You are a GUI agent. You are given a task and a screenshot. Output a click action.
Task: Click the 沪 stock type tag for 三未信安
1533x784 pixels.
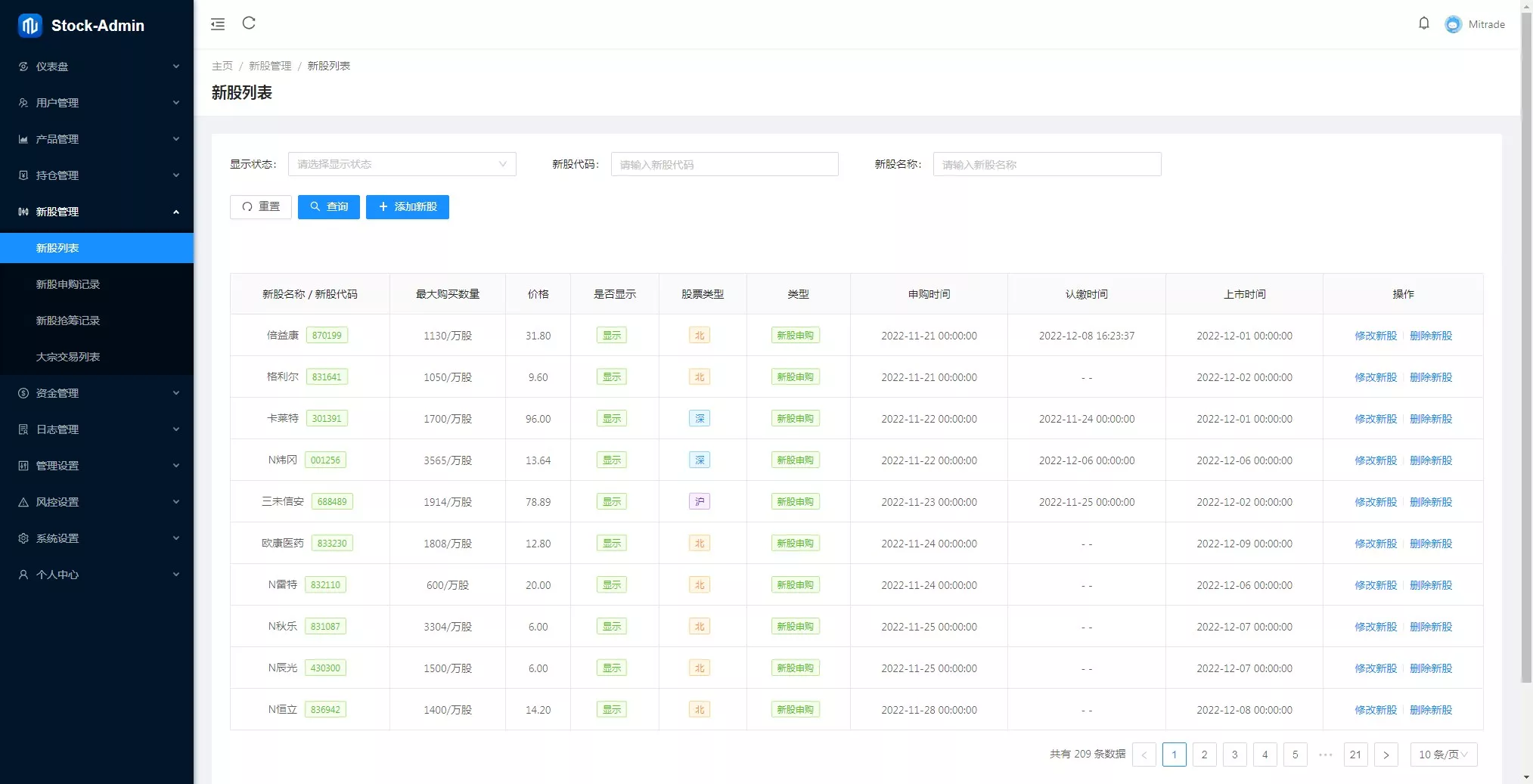tap(700, 502)
